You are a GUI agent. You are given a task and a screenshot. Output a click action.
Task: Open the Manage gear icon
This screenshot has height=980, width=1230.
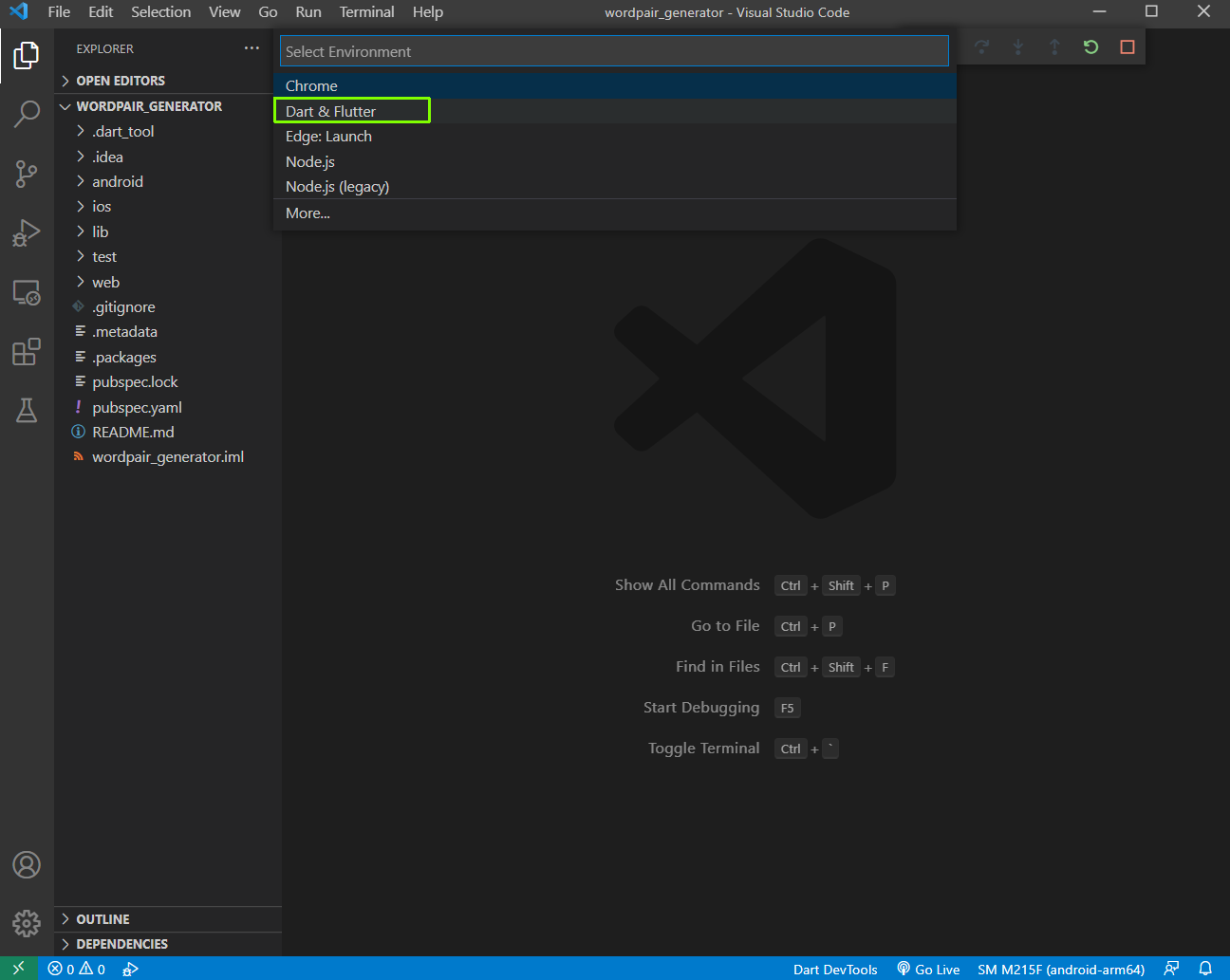tap(27, 923)
